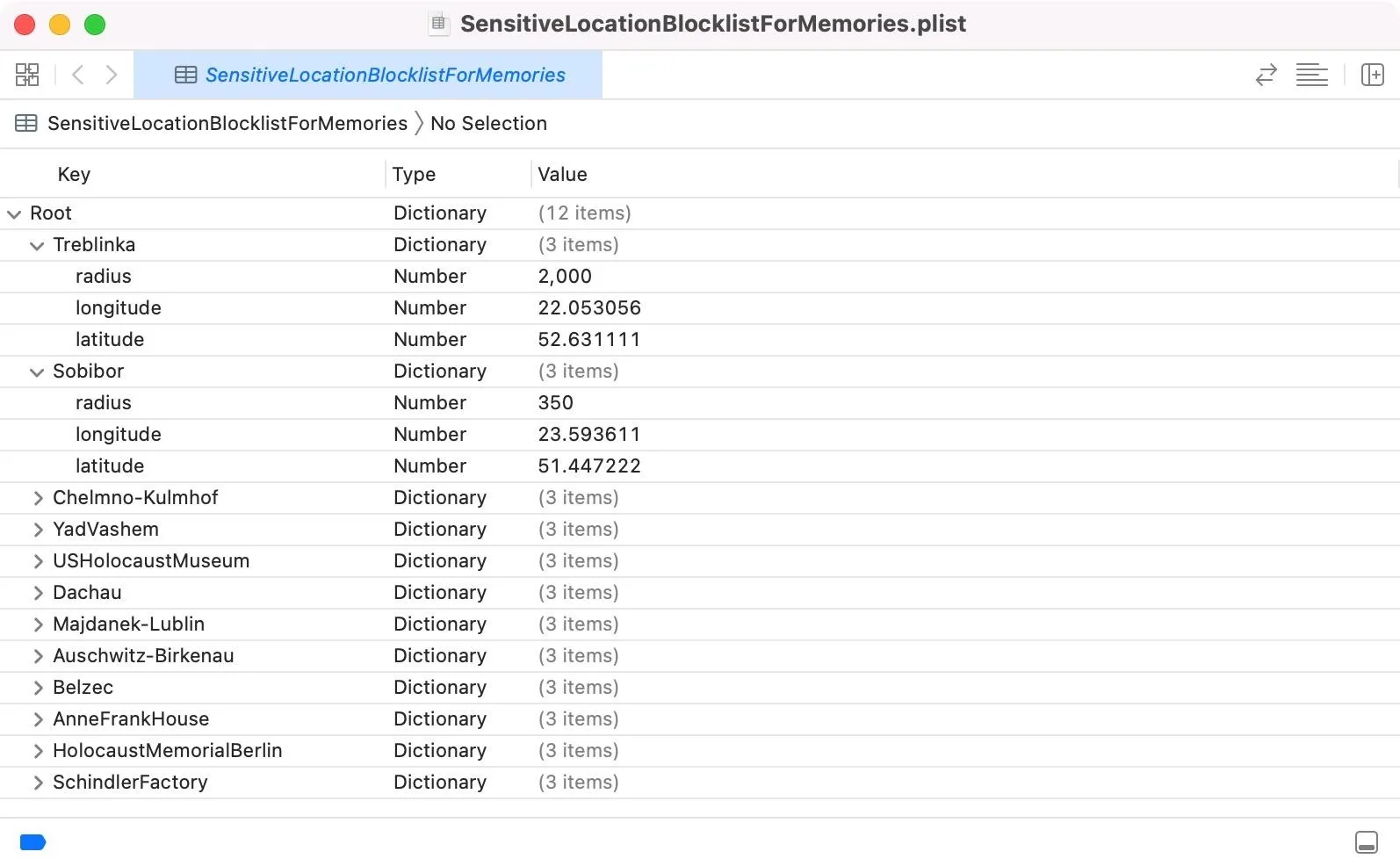Screen dimensions: 1400x866
Task: Expand the AnneFrankHouse entry
Action: (38, 719)
